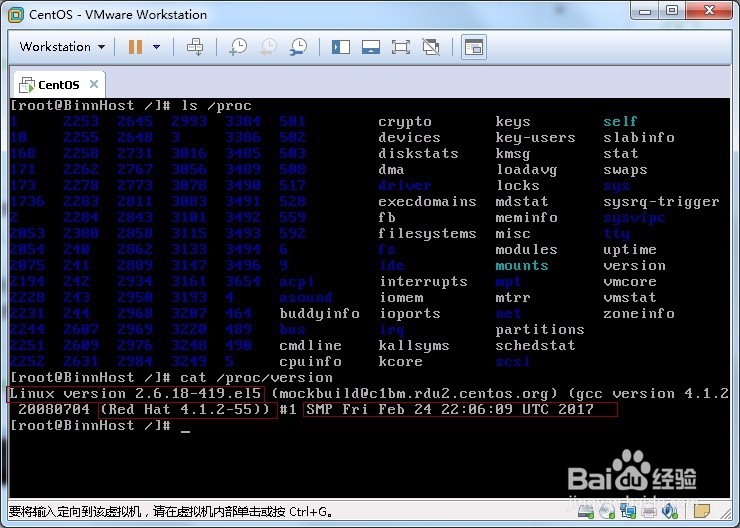Open the snapshot manager
This screenshot has height=528, width=740.
(298, 47)
